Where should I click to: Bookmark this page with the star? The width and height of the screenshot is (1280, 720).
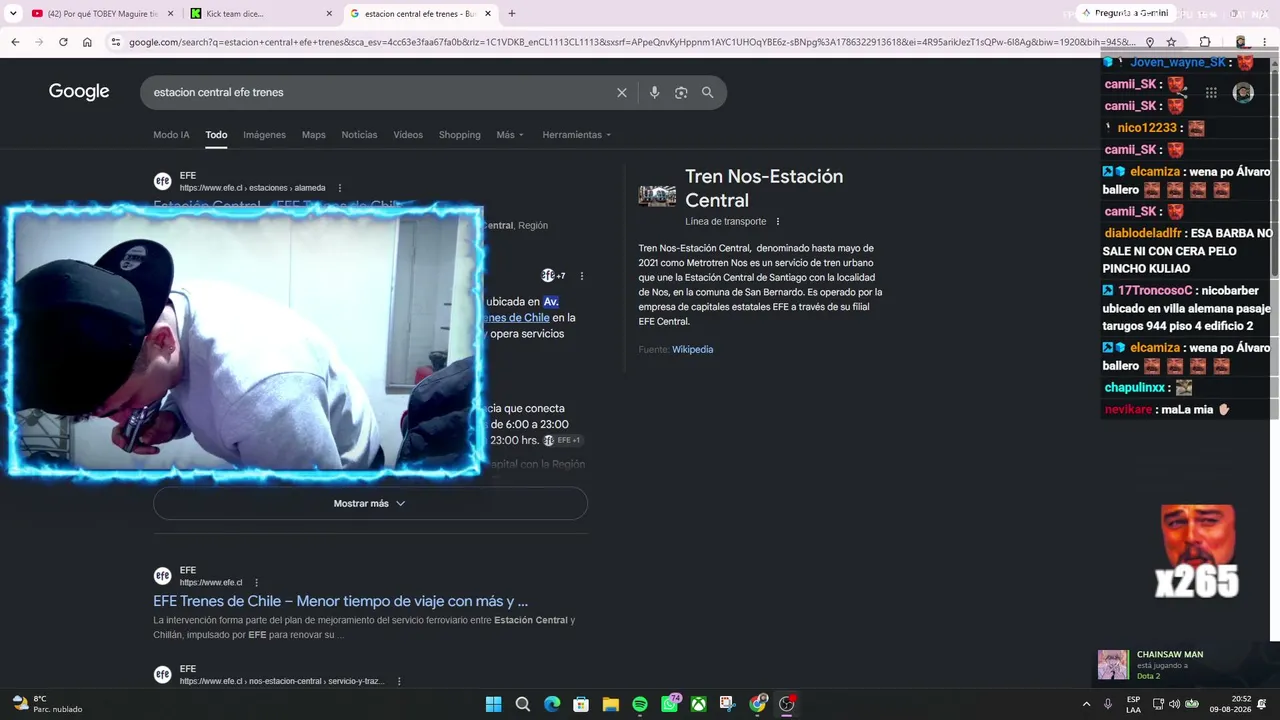pyautogui.click(x=1171, y=42)
